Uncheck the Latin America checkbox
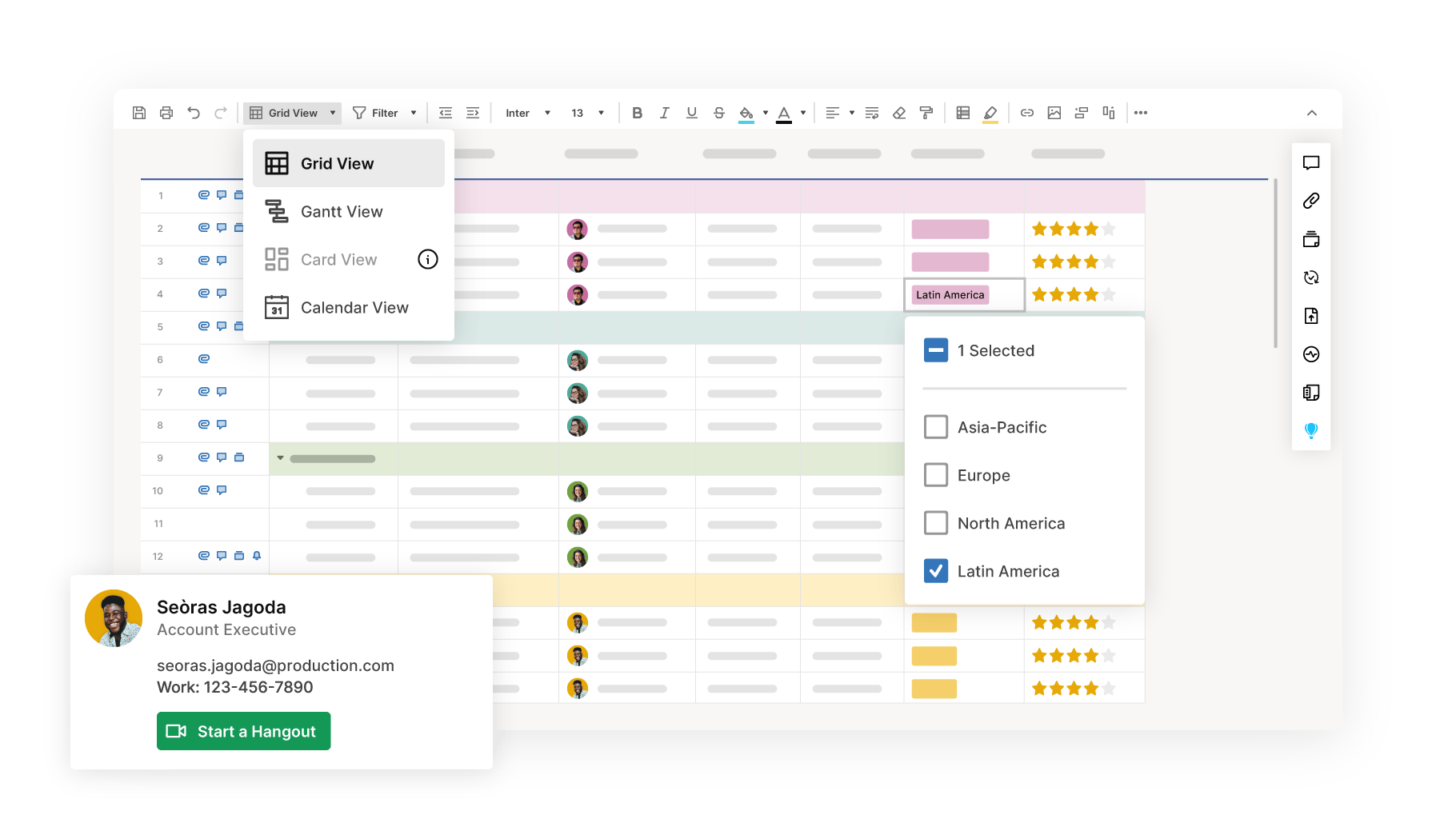Screen dimensions: 1456x819 coord(935,571)
